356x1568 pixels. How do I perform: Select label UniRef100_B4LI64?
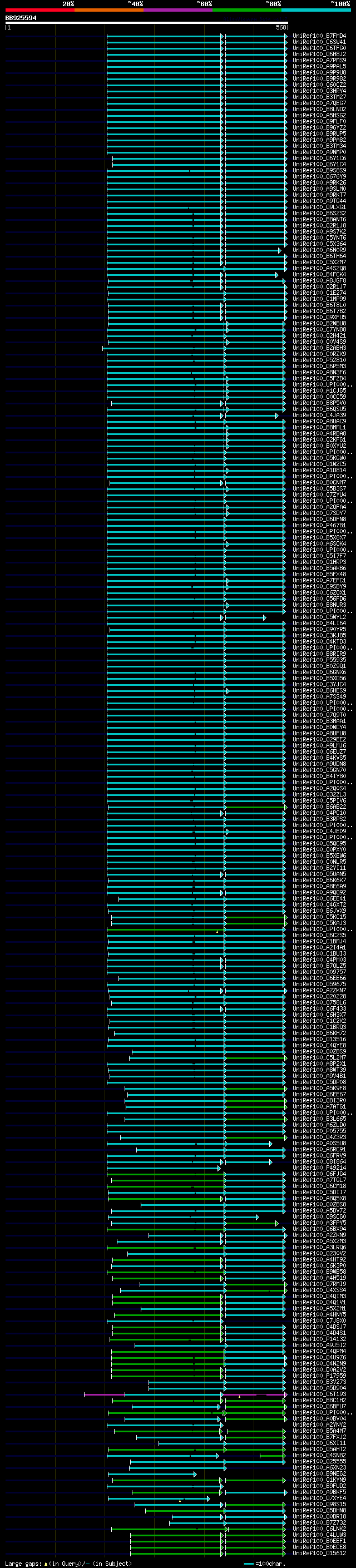[319, 624]
